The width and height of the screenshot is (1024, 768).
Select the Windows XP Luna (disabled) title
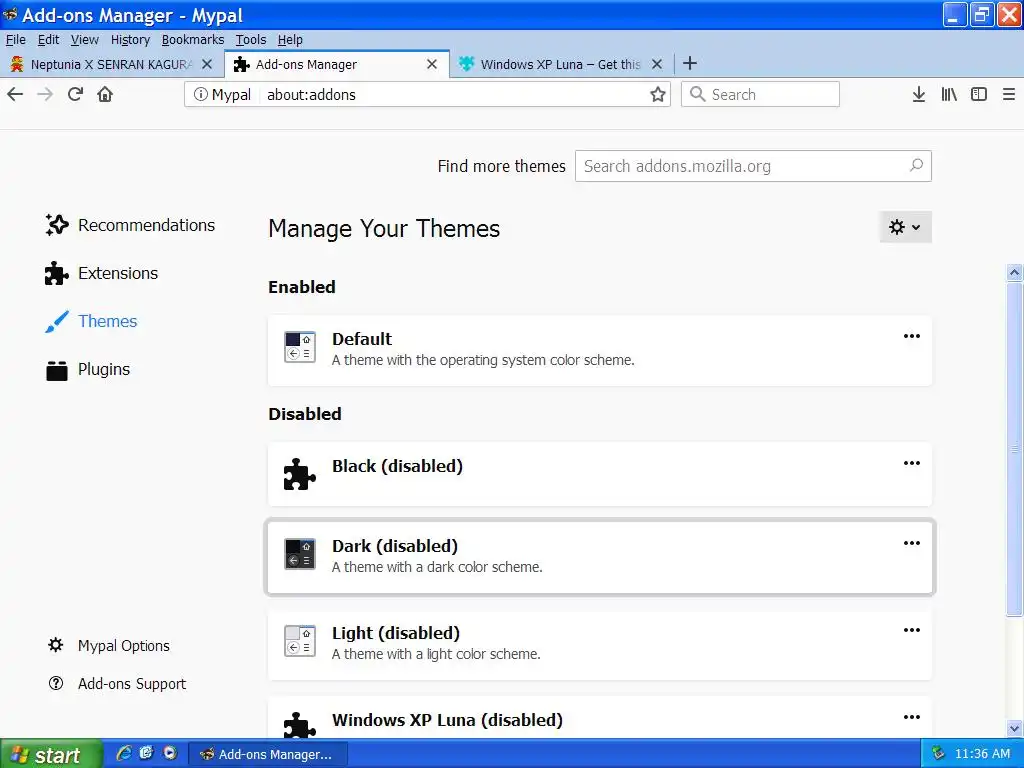(x=447, y=720)
